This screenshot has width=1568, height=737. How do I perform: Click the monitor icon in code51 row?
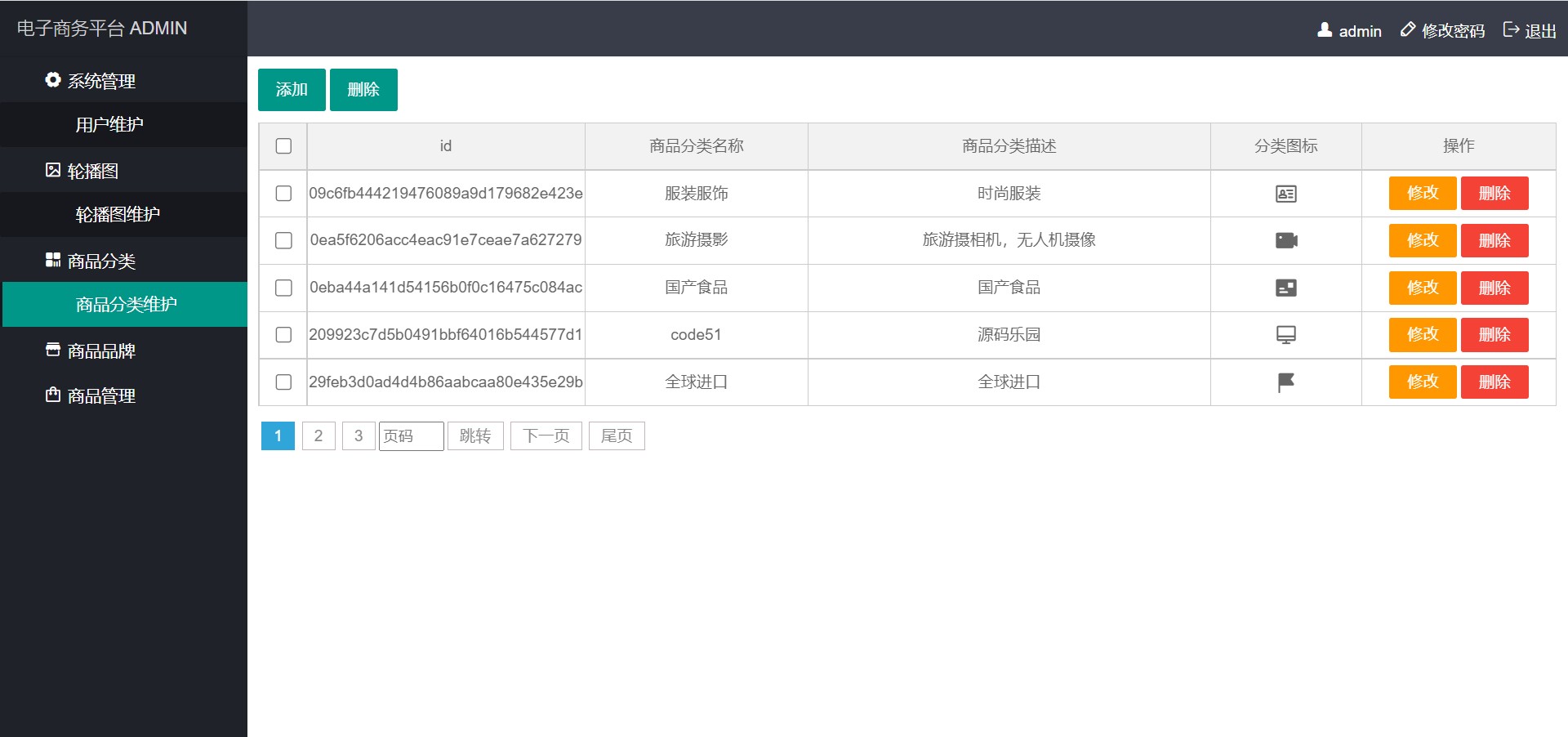pyautogui.click(x=1286, y=335)
